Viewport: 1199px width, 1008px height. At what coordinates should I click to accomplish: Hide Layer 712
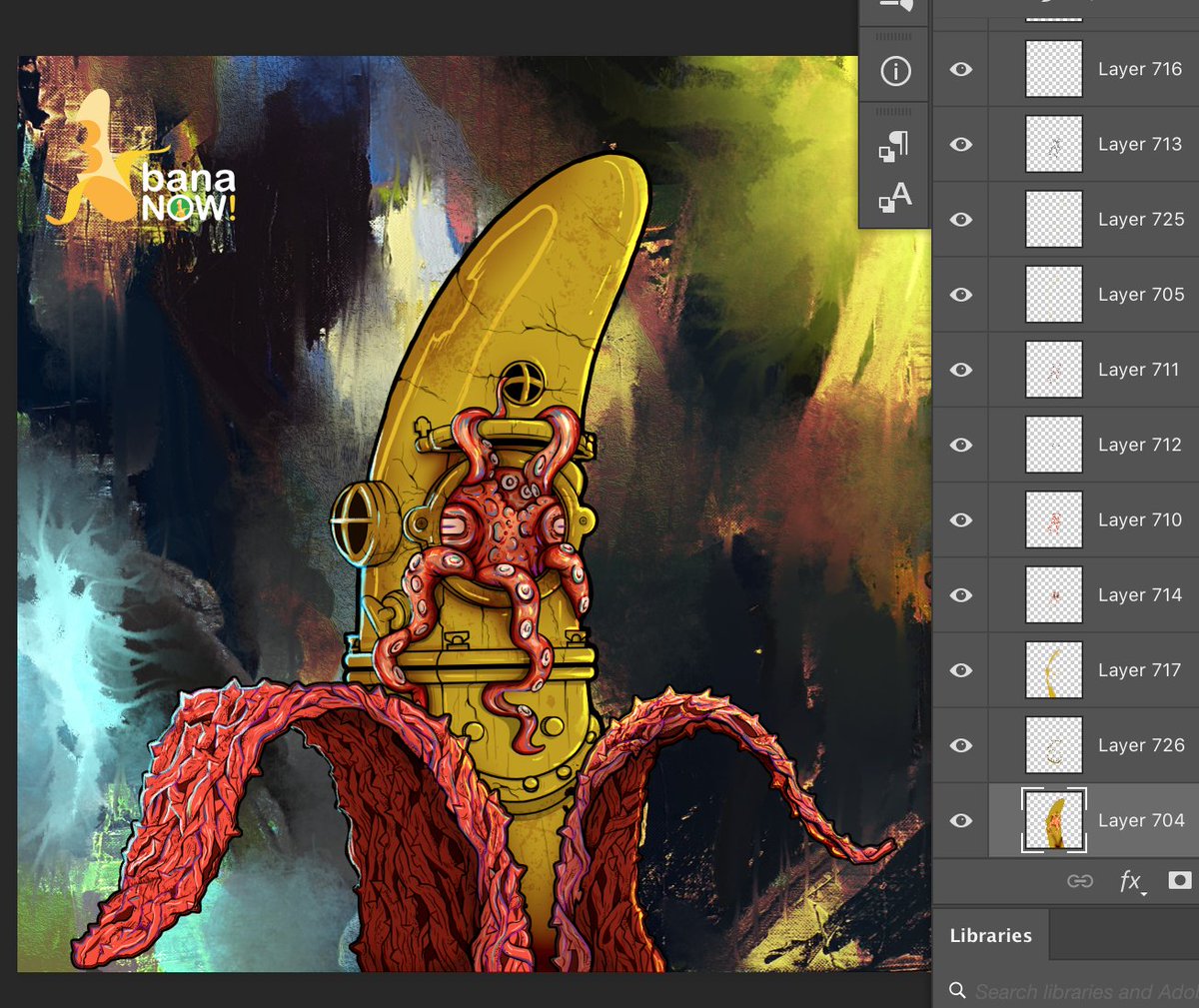(x=961, y=445)
